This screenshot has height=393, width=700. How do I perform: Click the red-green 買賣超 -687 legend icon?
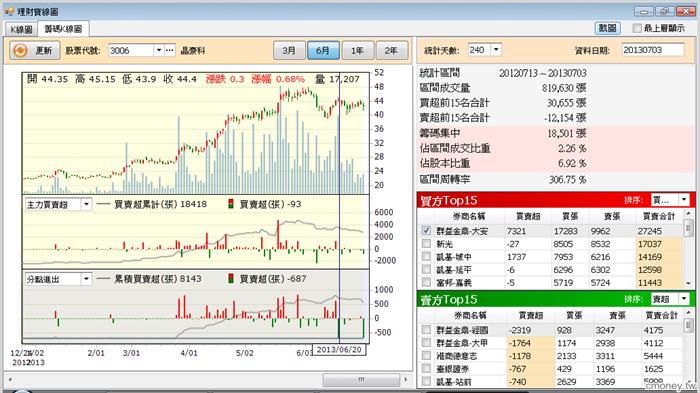[231, 279]
